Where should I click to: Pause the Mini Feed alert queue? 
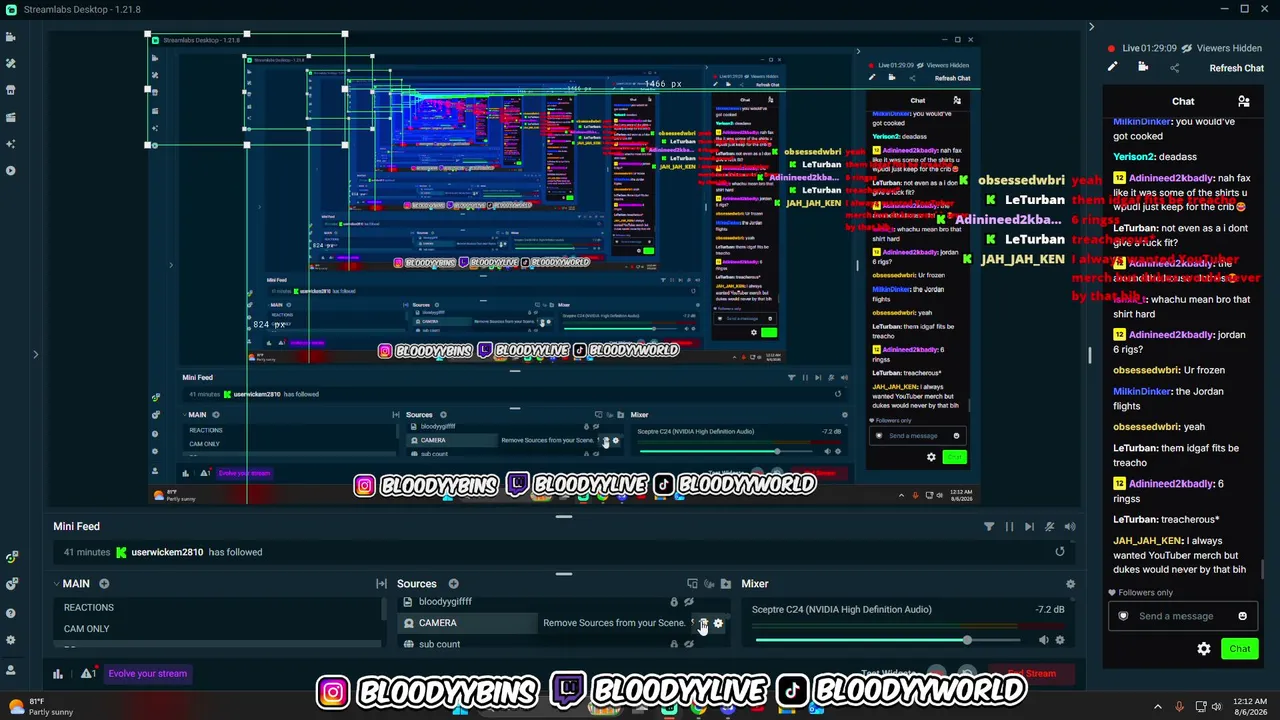[x=1009, y=527]
